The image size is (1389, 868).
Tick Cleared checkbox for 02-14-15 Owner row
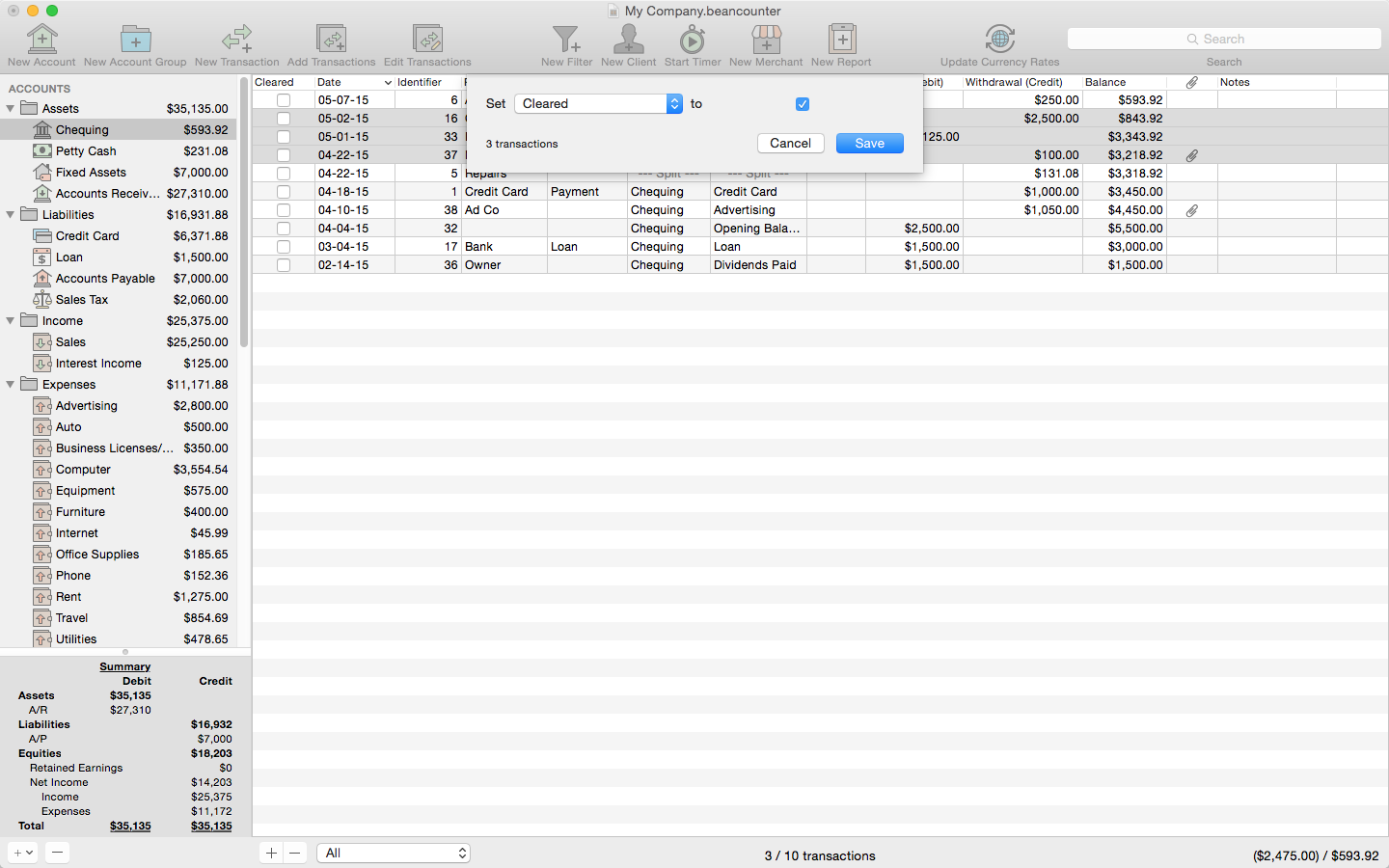[284, 265]
